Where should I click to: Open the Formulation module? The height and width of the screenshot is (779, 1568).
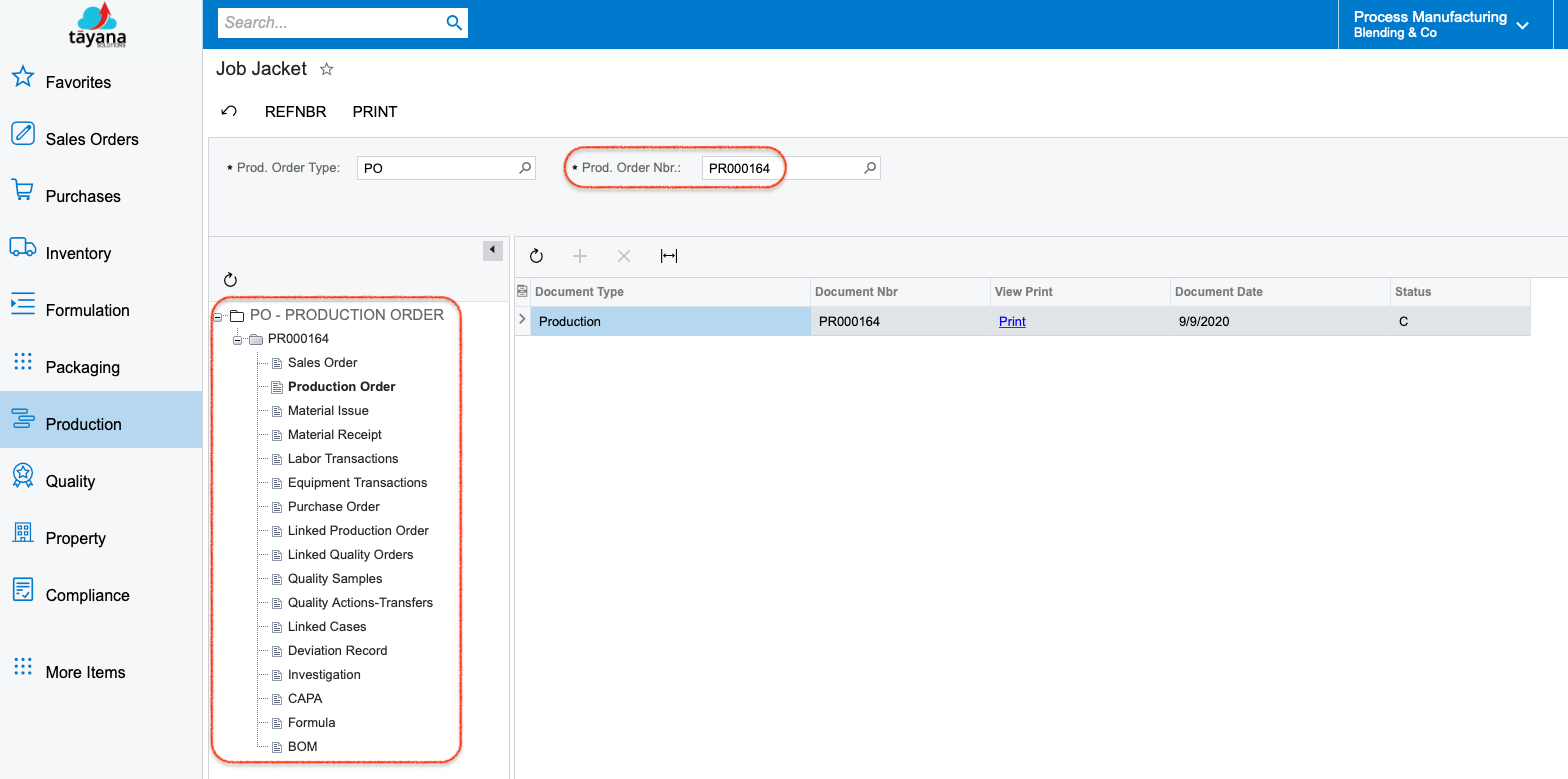(x=101, y=310)
